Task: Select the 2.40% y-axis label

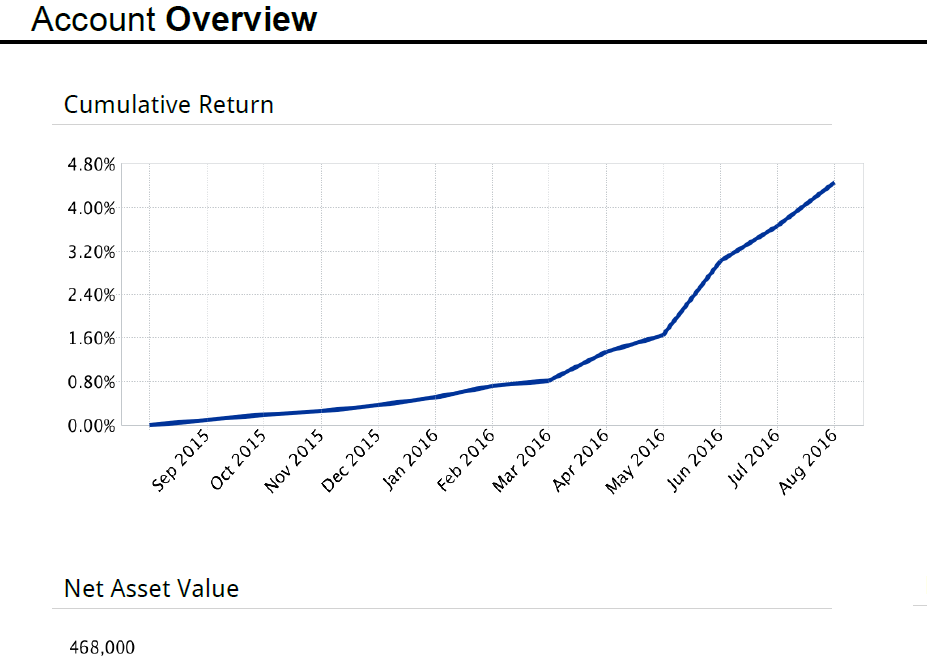Action: pos(92,295)
